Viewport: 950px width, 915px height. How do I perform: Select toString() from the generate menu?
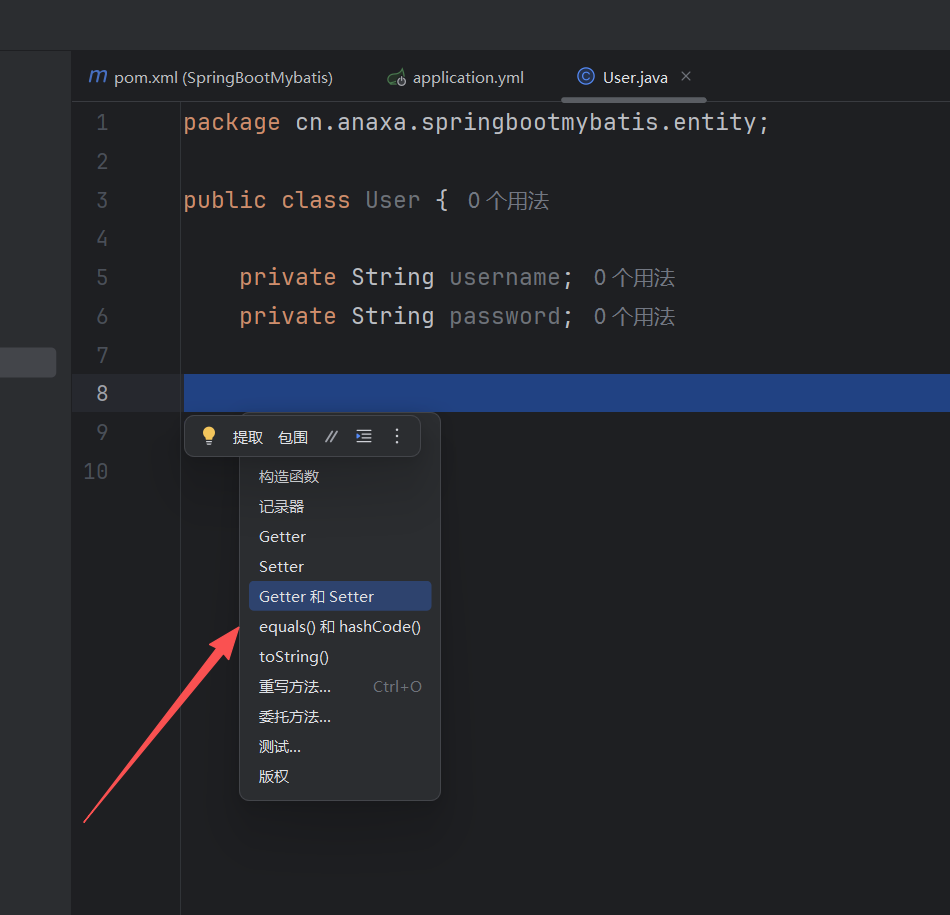tap(294, 657)
